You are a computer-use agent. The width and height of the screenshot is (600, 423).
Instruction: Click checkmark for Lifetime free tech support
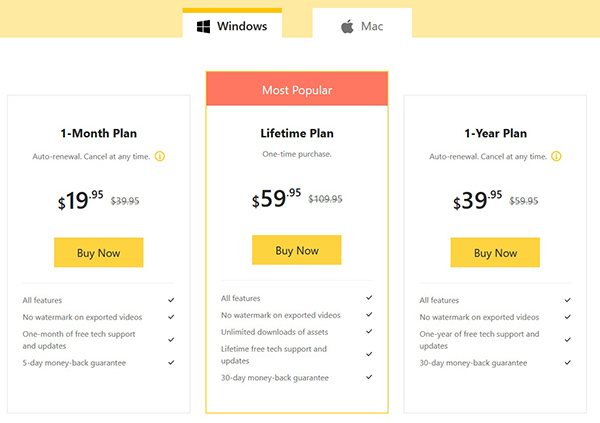369,354
